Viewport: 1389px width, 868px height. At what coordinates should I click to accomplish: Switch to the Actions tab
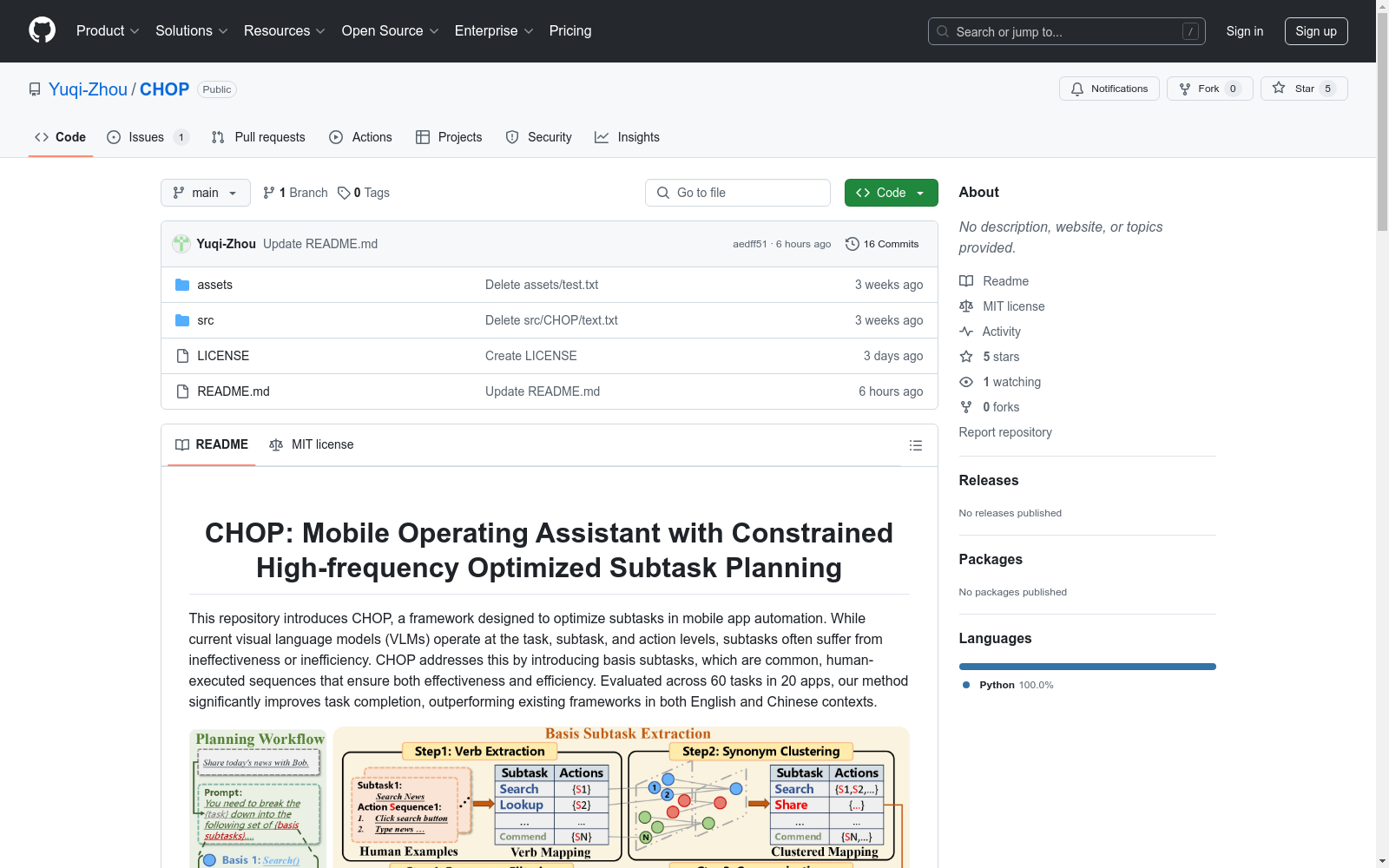(361, 137)
